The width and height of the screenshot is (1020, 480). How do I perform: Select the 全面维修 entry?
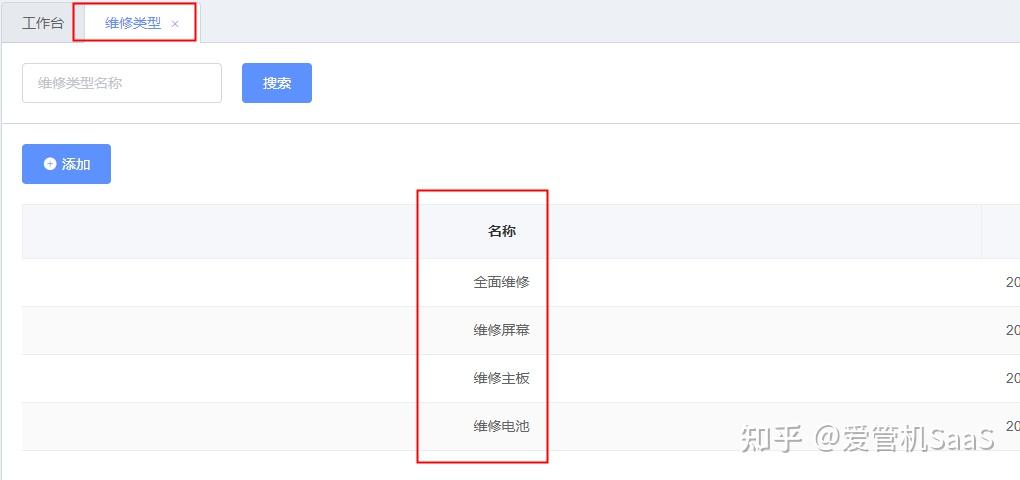pyautogui.click(x=502, y=282)
